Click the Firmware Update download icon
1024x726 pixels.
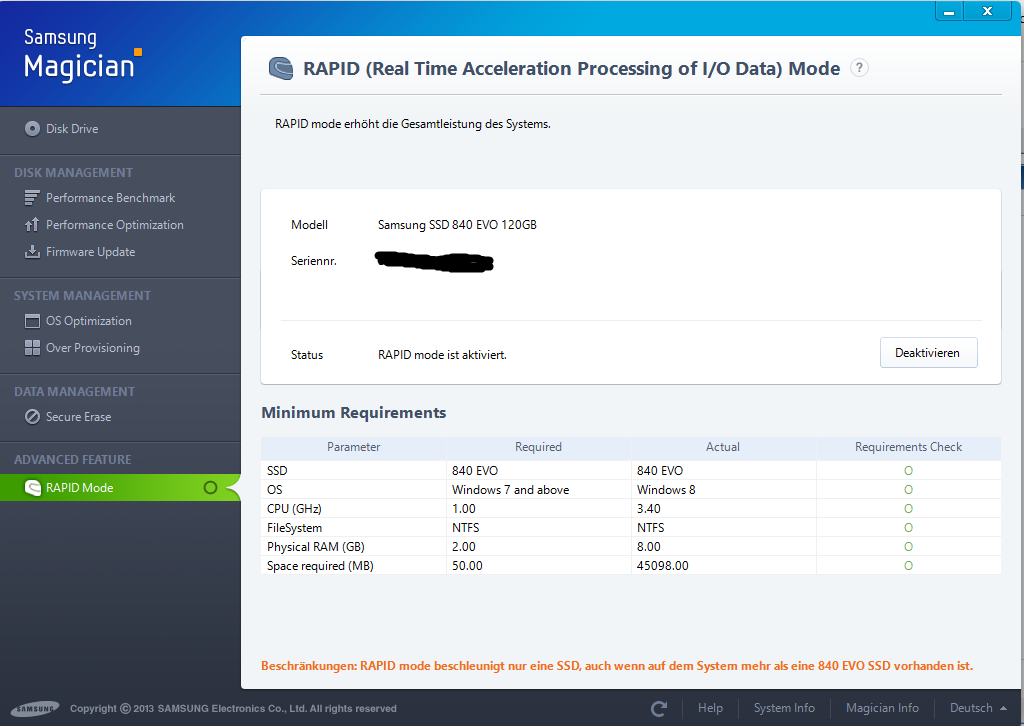[32, 251]
